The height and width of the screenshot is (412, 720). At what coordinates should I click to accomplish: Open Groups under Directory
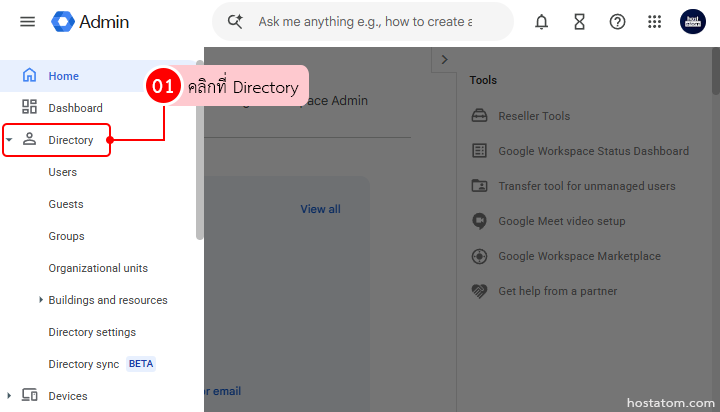coord(66,236)
